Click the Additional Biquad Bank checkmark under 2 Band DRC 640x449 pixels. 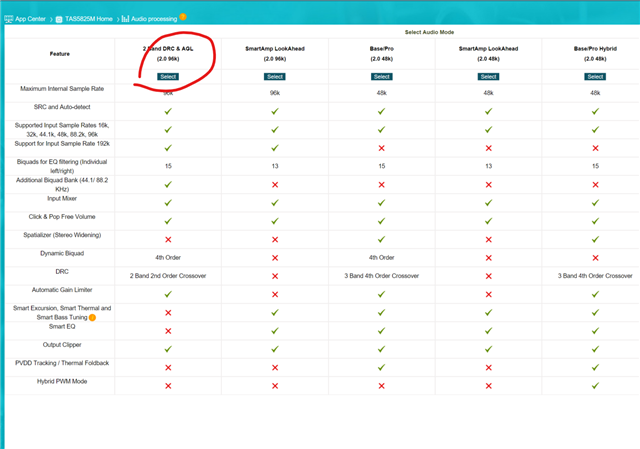tap(168, 184)
